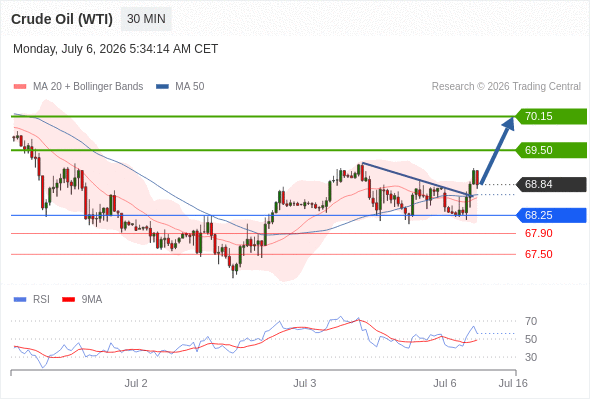Click the Jul 2 date axis marker
Viewport: 590px width, 400px height.
[x=136, y=383]
